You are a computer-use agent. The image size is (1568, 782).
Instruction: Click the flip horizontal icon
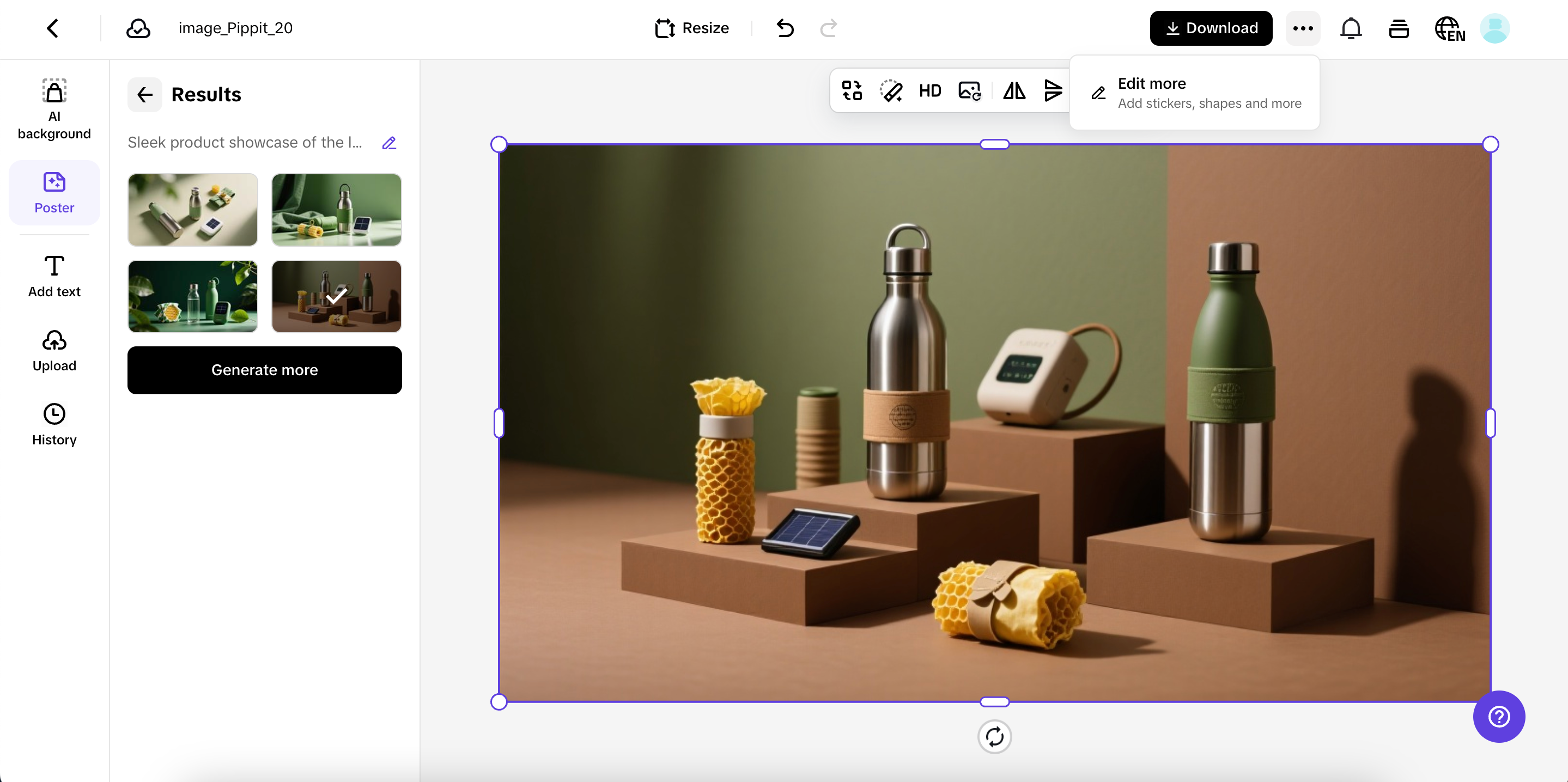coord(1014,91)
